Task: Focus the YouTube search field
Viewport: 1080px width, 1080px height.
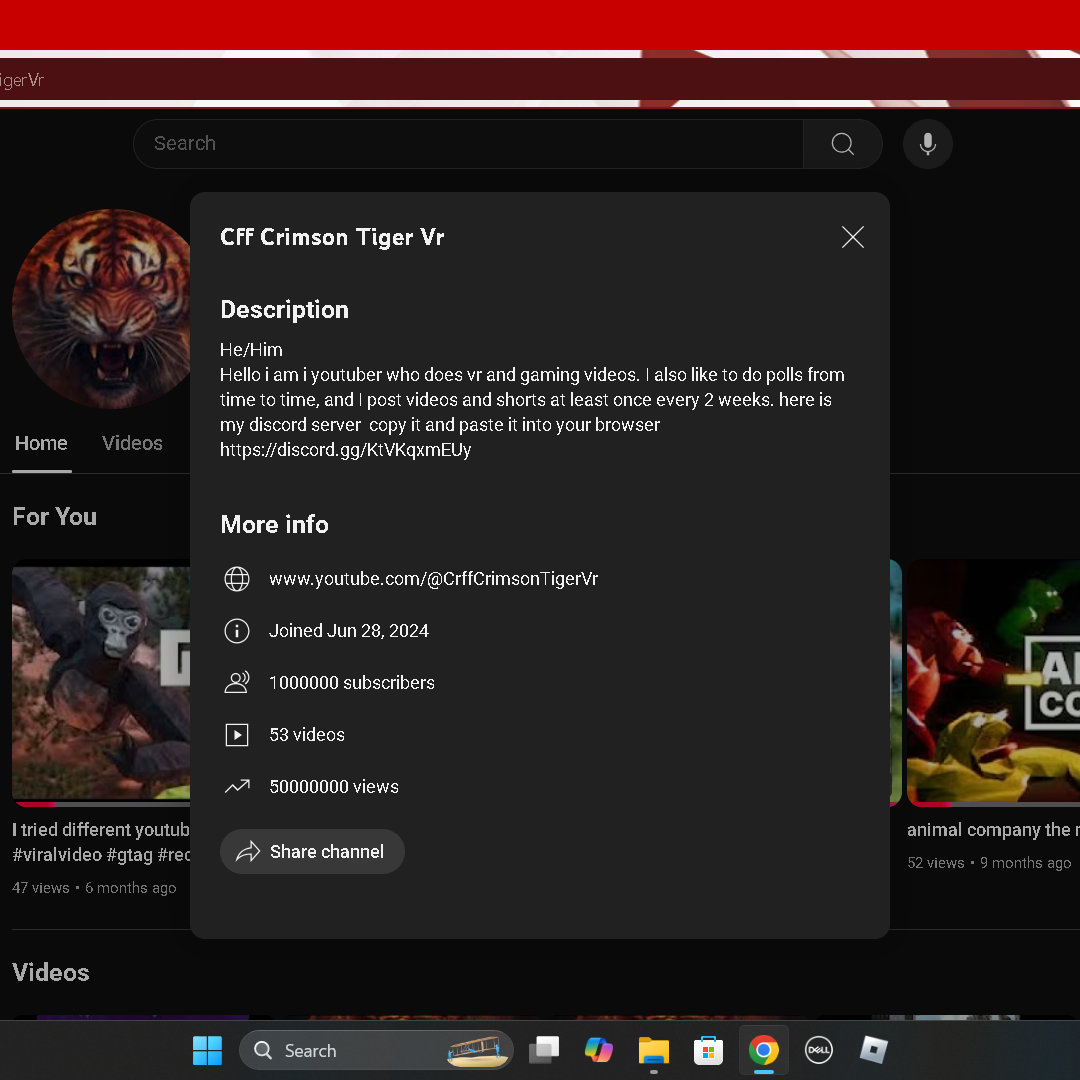Action: click(x=468, y=144)
